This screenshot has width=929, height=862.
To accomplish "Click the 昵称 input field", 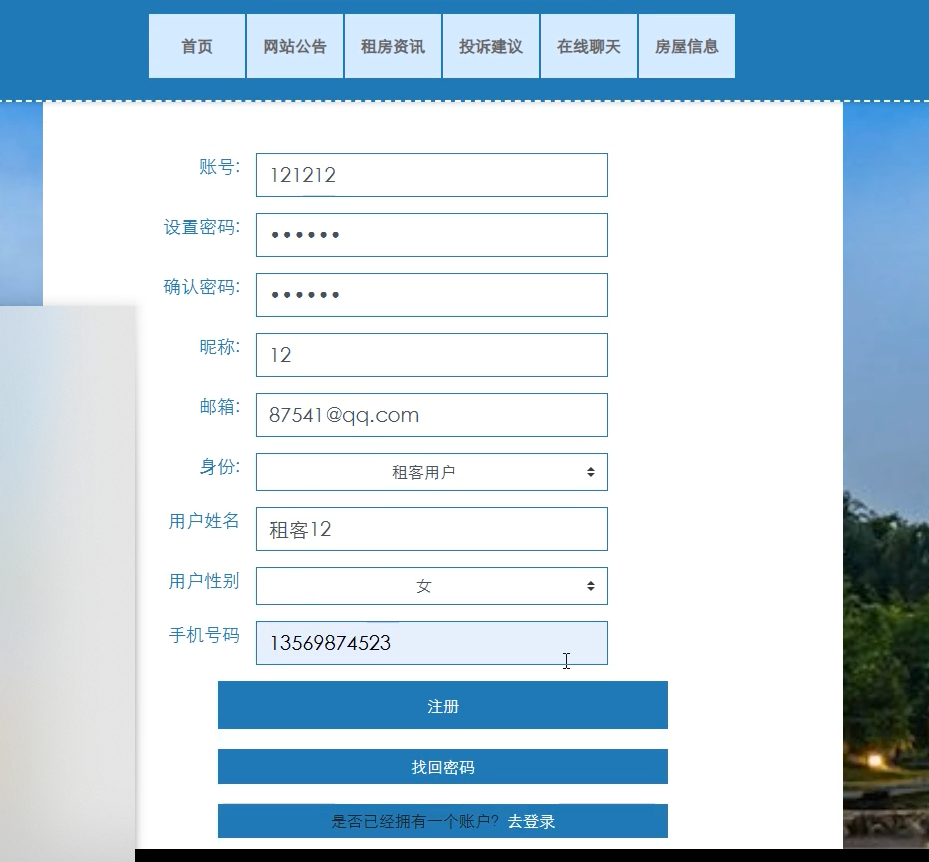I will tap(432, 355).
